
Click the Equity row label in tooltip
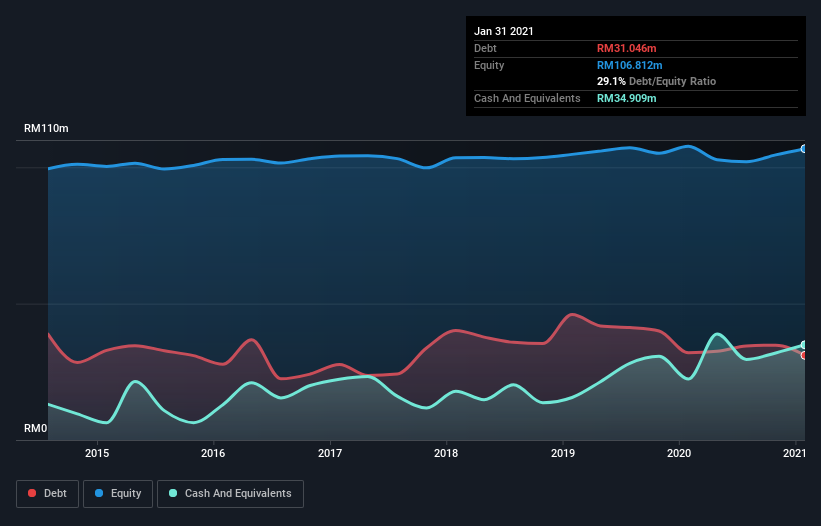pyautogui.click(x=489, y=65)
